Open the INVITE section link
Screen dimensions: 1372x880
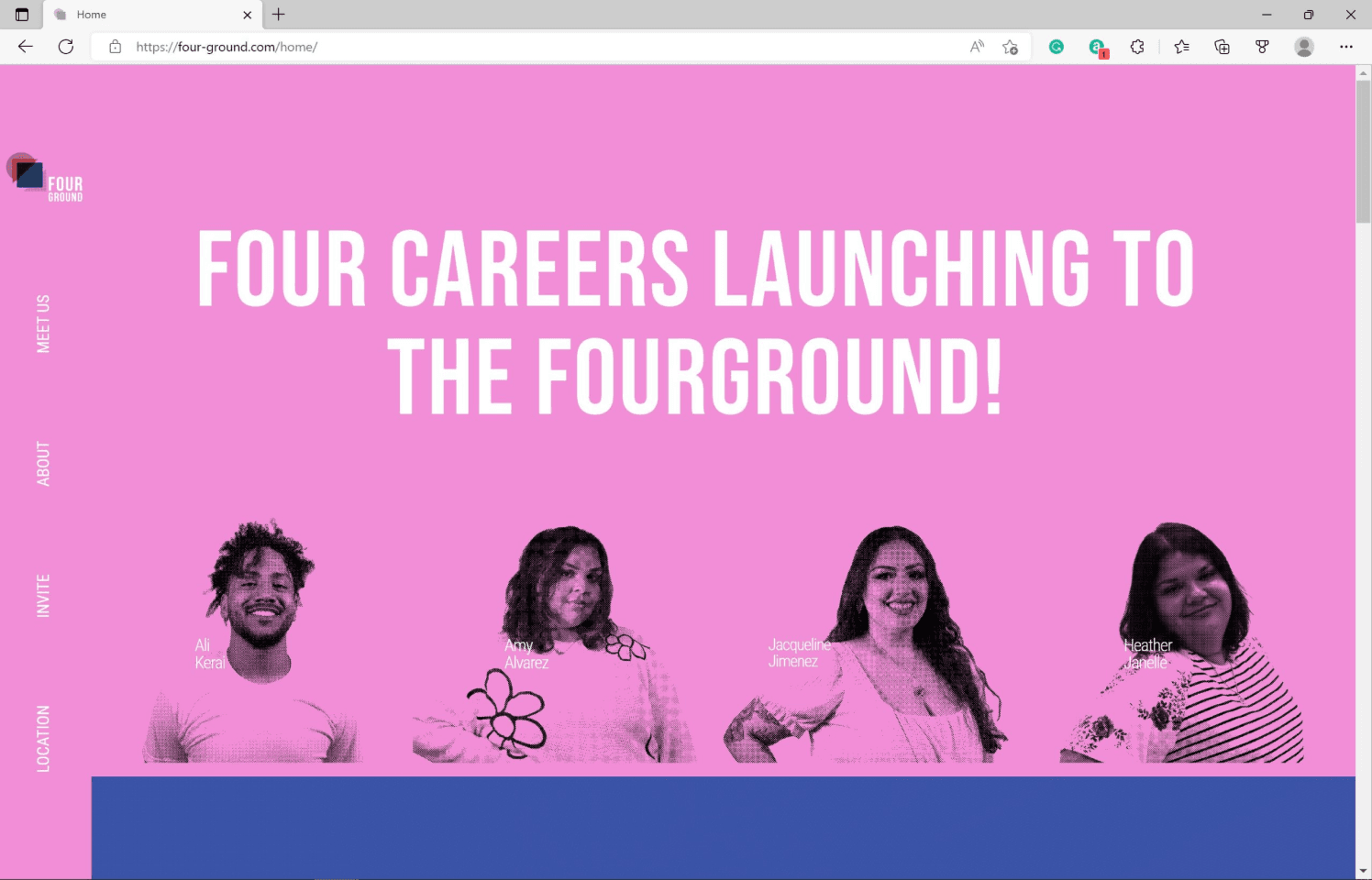point(43,596)
